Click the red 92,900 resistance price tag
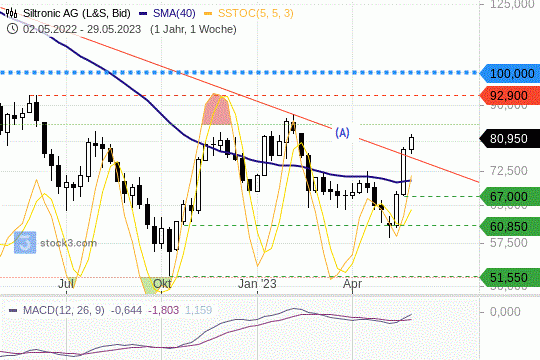 pyautogui.click(x=510, y=95)
